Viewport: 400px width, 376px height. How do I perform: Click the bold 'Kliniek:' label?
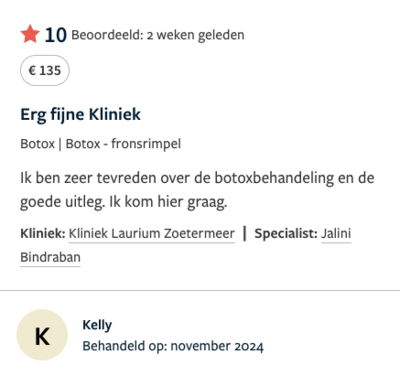(x=43, y=233)
